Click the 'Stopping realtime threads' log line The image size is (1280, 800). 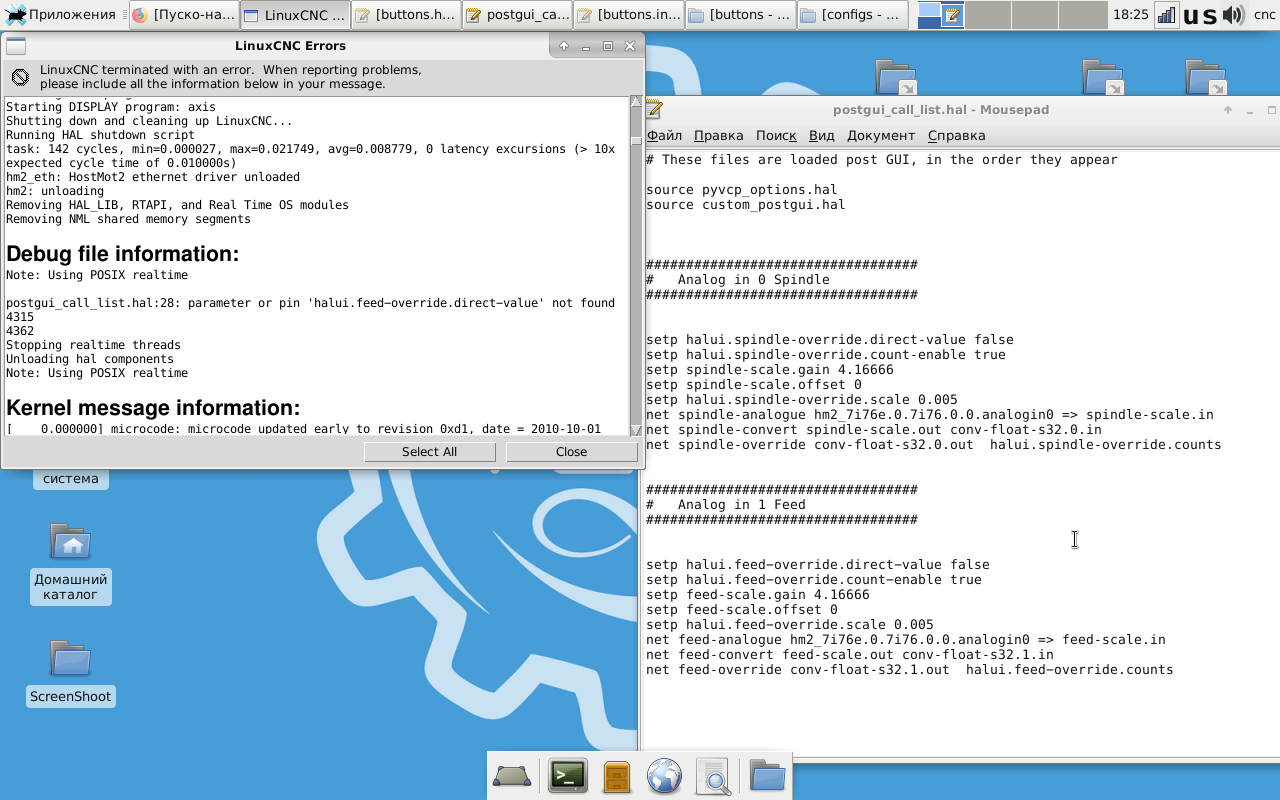(x=93, y=345)
